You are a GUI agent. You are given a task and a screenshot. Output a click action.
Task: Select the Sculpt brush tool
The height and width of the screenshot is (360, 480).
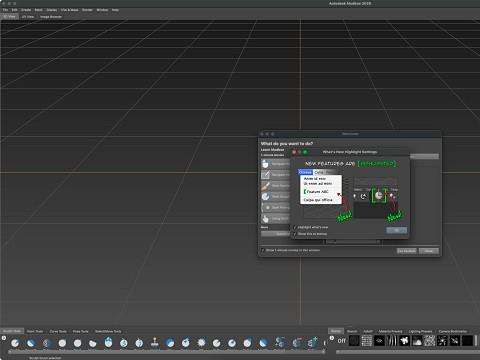coord(15,343)
